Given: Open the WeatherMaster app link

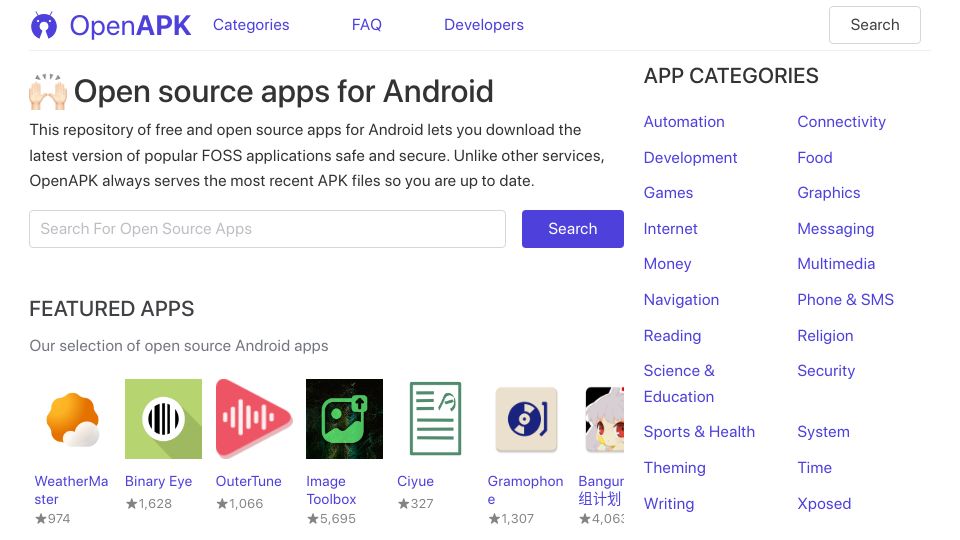Looking at the screenshot, I should [71, 490].
